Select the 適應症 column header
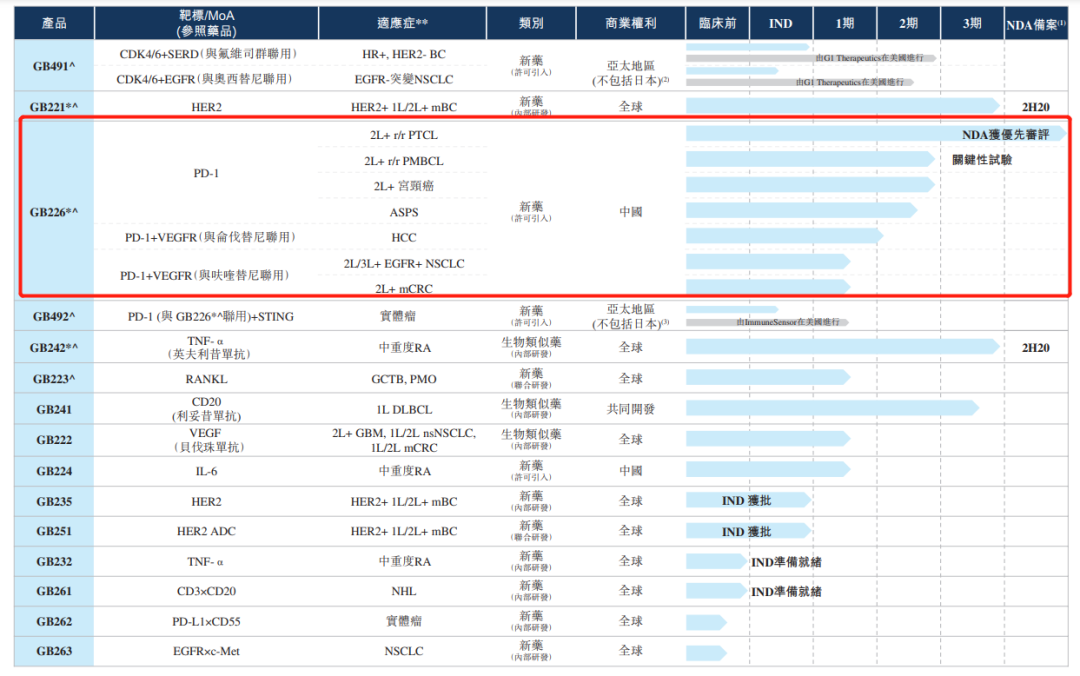This screenshot has width=1080, height=676. point(402,23)
